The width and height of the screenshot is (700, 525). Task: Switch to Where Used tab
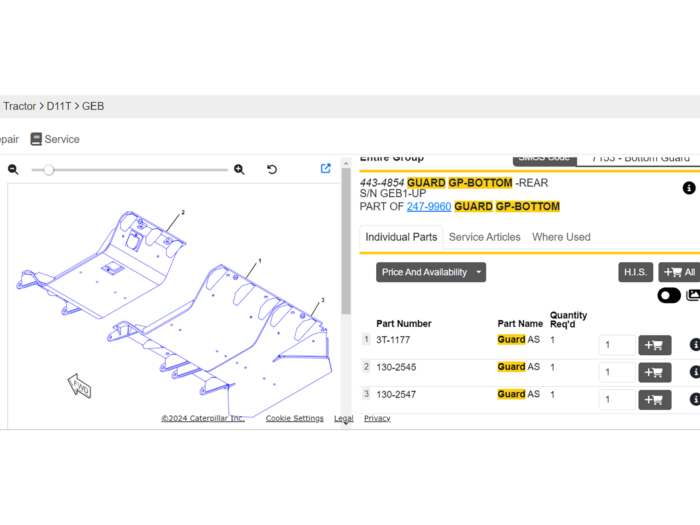(x=561, y=237)
